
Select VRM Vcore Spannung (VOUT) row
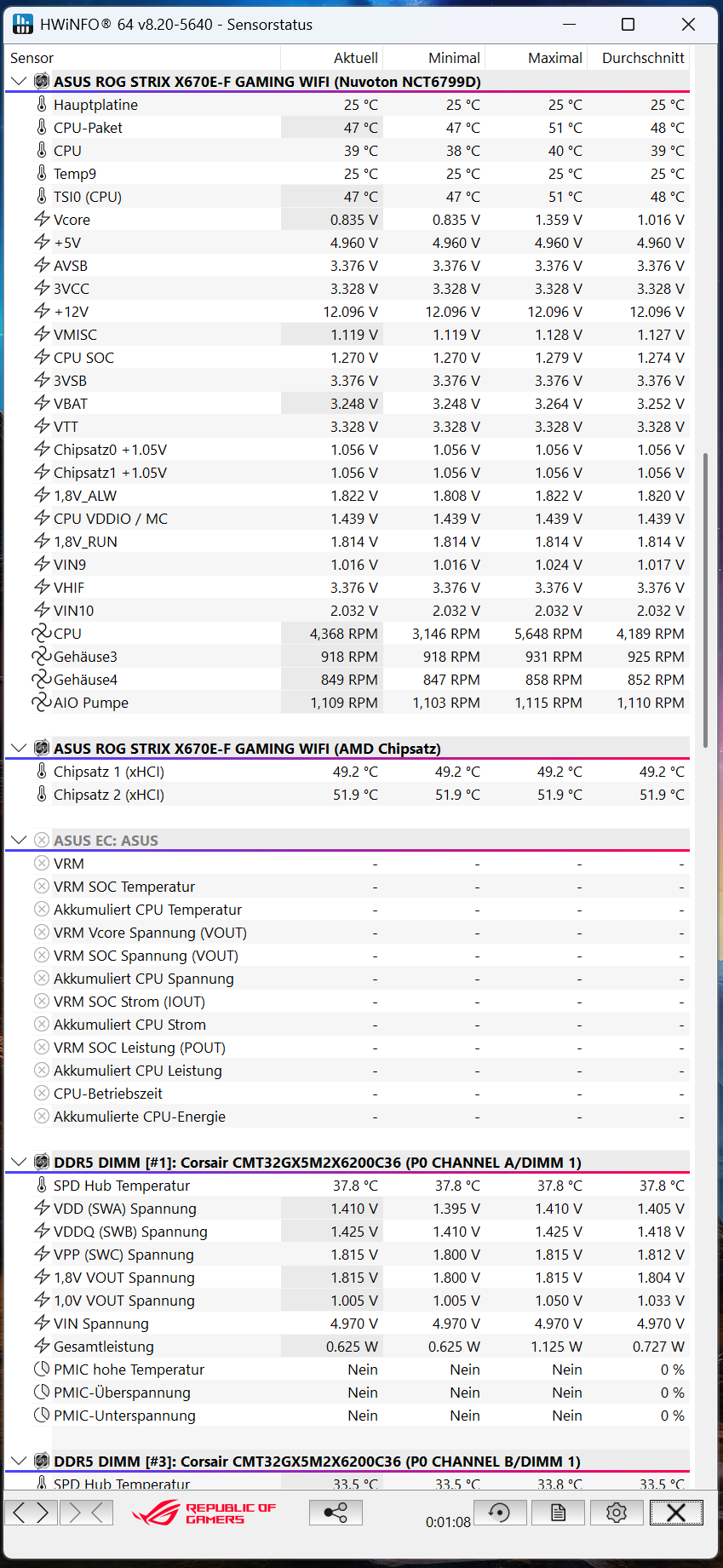tap(347, 933)
